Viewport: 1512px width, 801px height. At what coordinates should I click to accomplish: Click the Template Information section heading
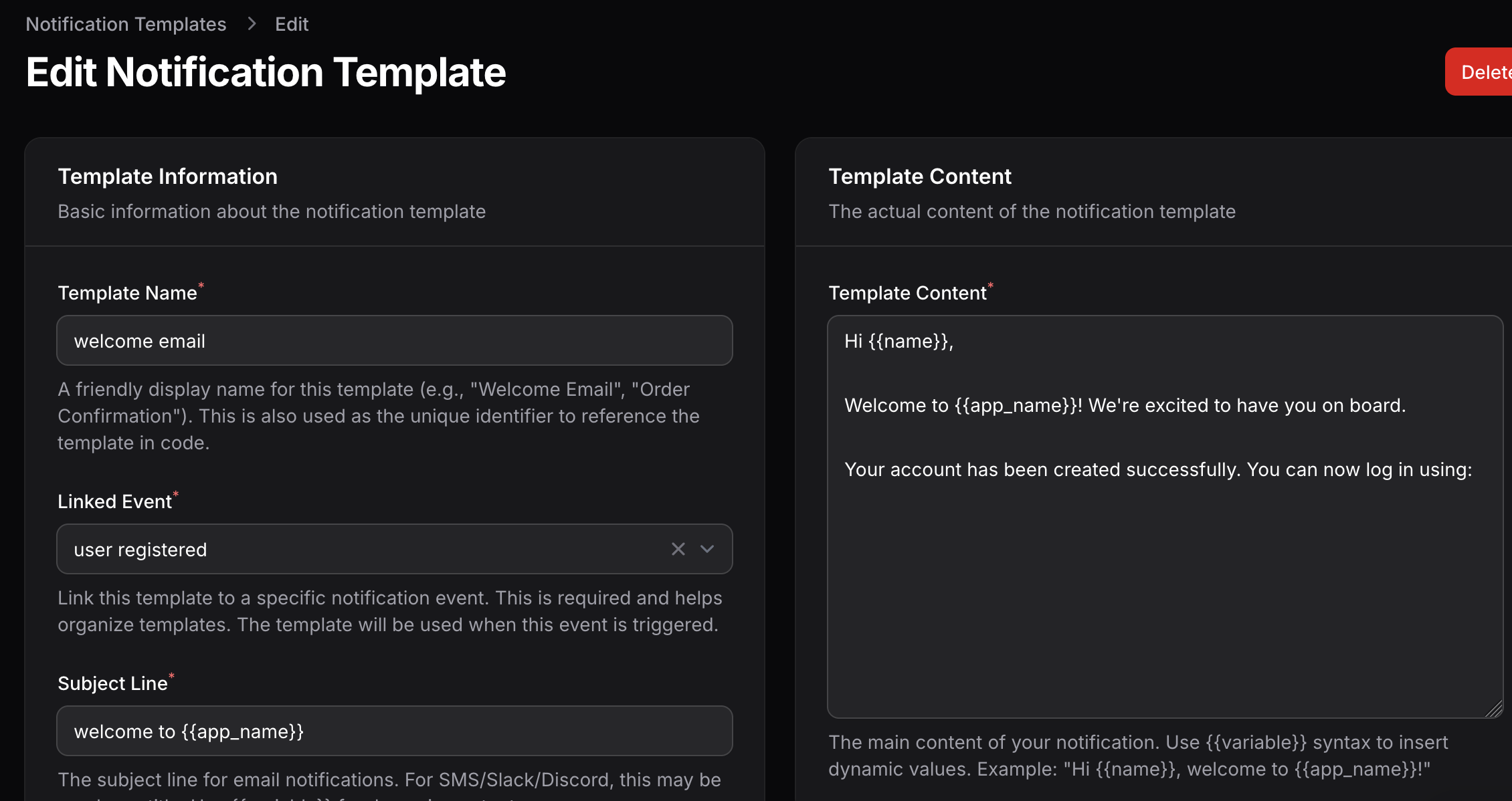(167, 177)
